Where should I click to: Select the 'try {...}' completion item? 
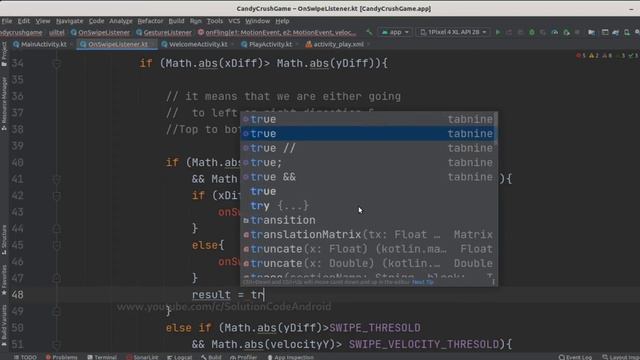367,206
